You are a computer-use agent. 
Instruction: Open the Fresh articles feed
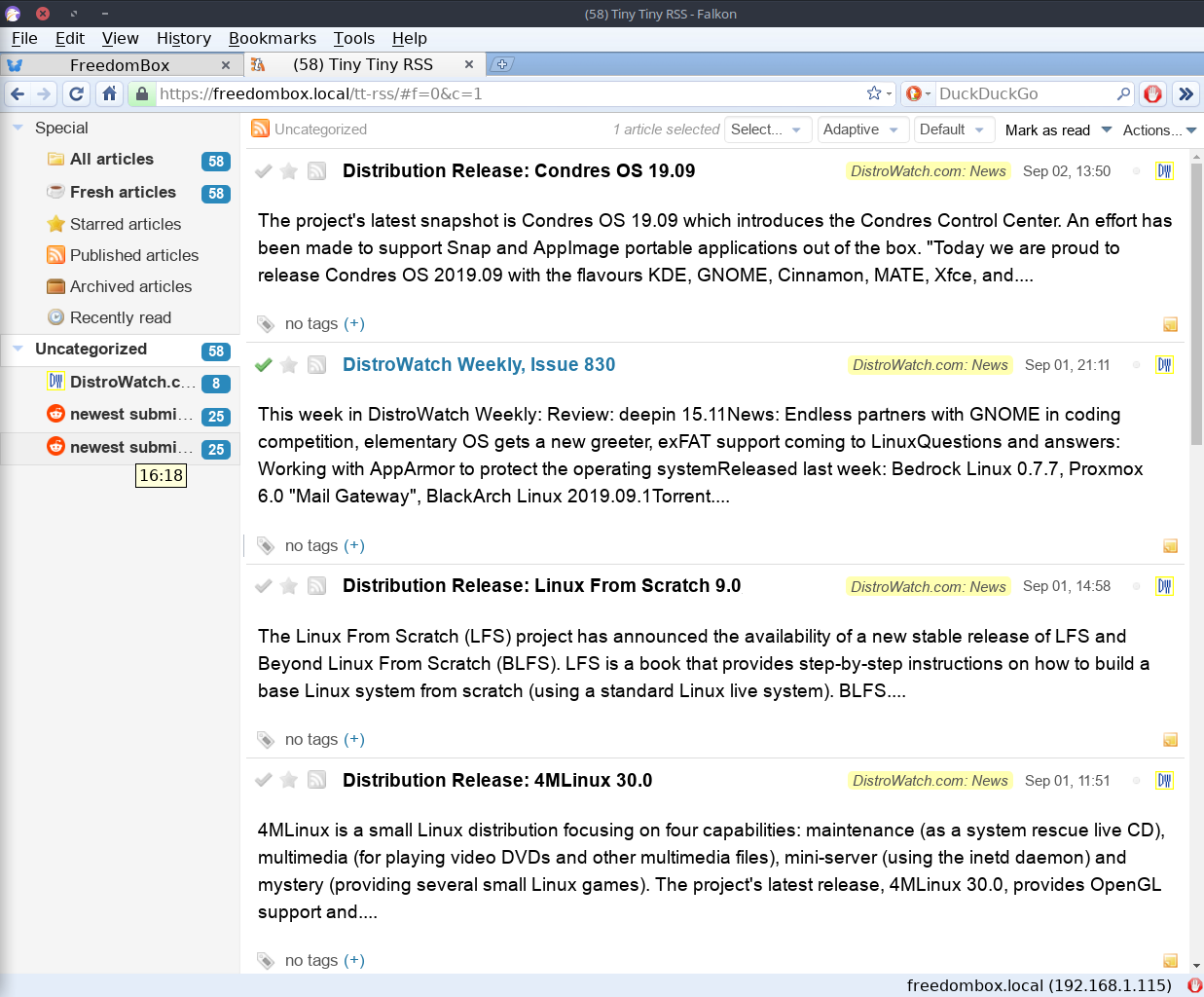tap(123, 192)
